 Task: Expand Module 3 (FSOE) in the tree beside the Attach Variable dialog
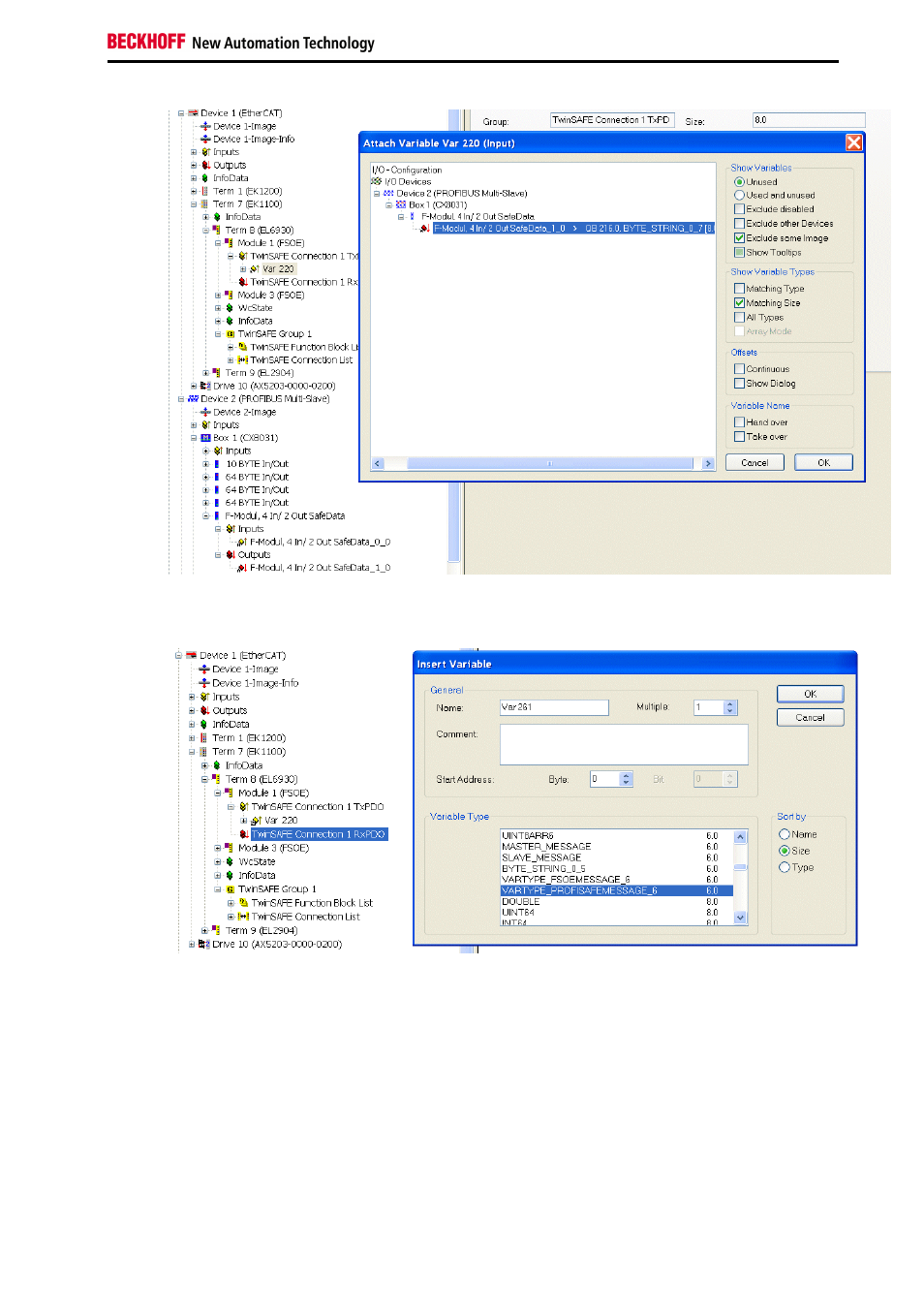pos(218,296)
